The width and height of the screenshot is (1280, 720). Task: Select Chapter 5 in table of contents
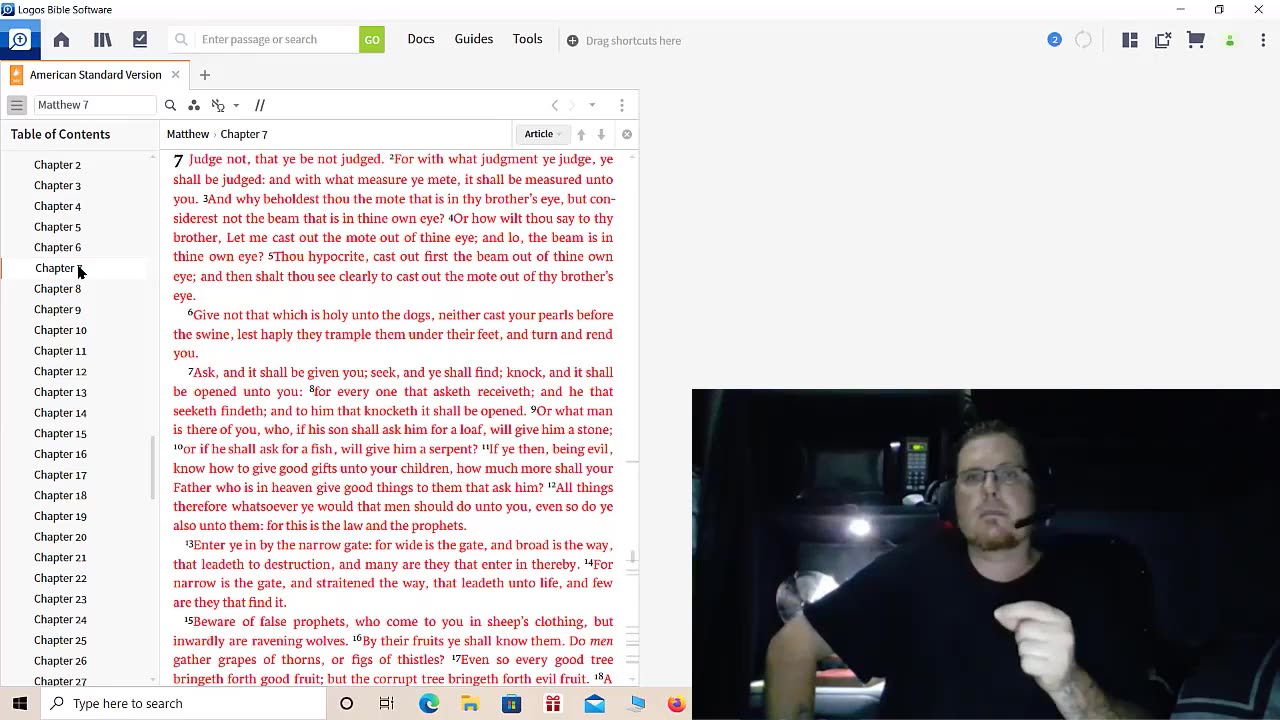57,227
